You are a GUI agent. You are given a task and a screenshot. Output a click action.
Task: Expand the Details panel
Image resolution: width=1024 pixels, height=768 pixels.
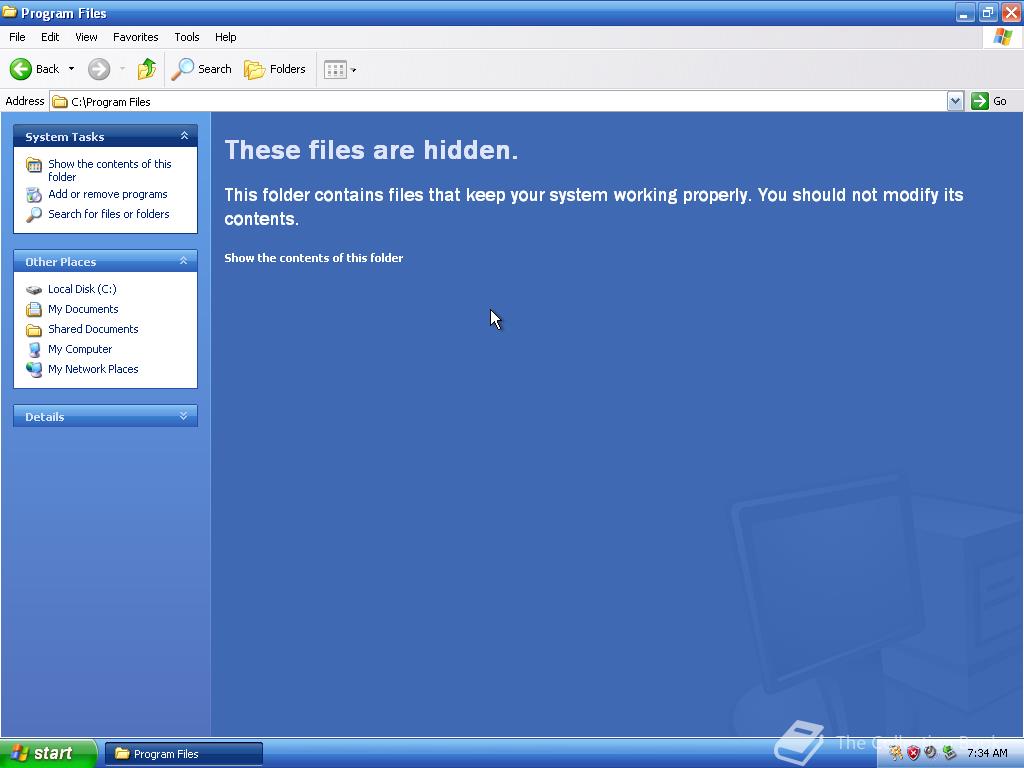[x=184, y=416]
